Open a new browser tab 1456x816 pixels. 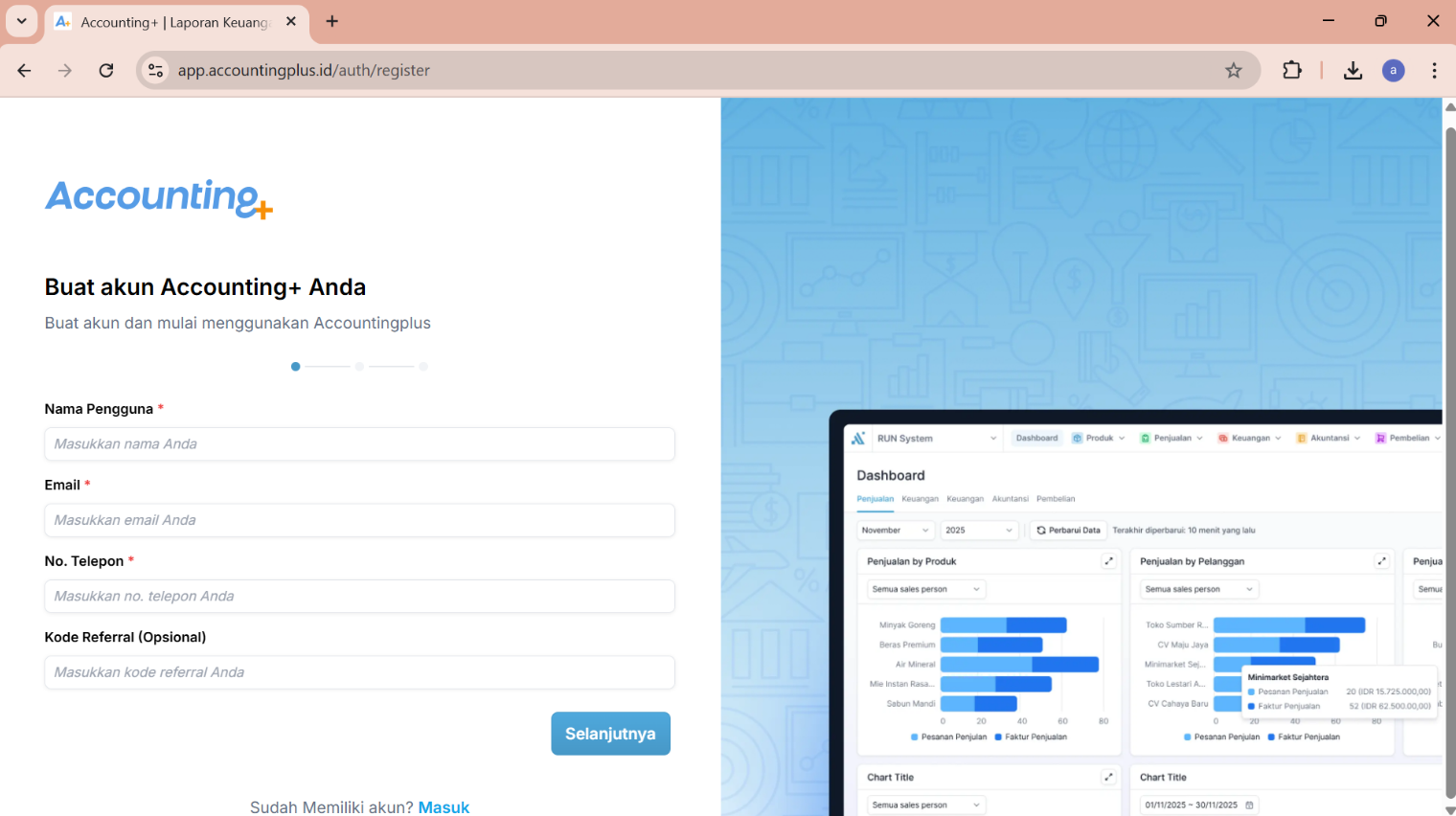coord(332,21)
